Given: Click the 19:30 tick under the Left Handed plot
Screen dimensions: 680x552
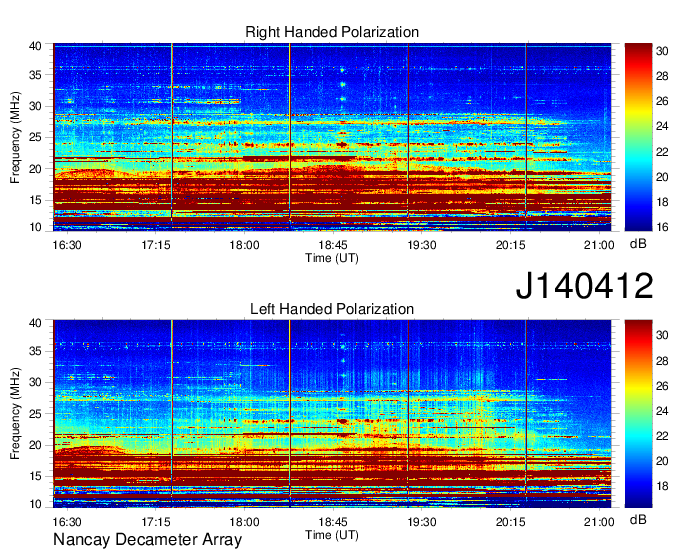Looking at the screenshot, I should pos(422,522).
